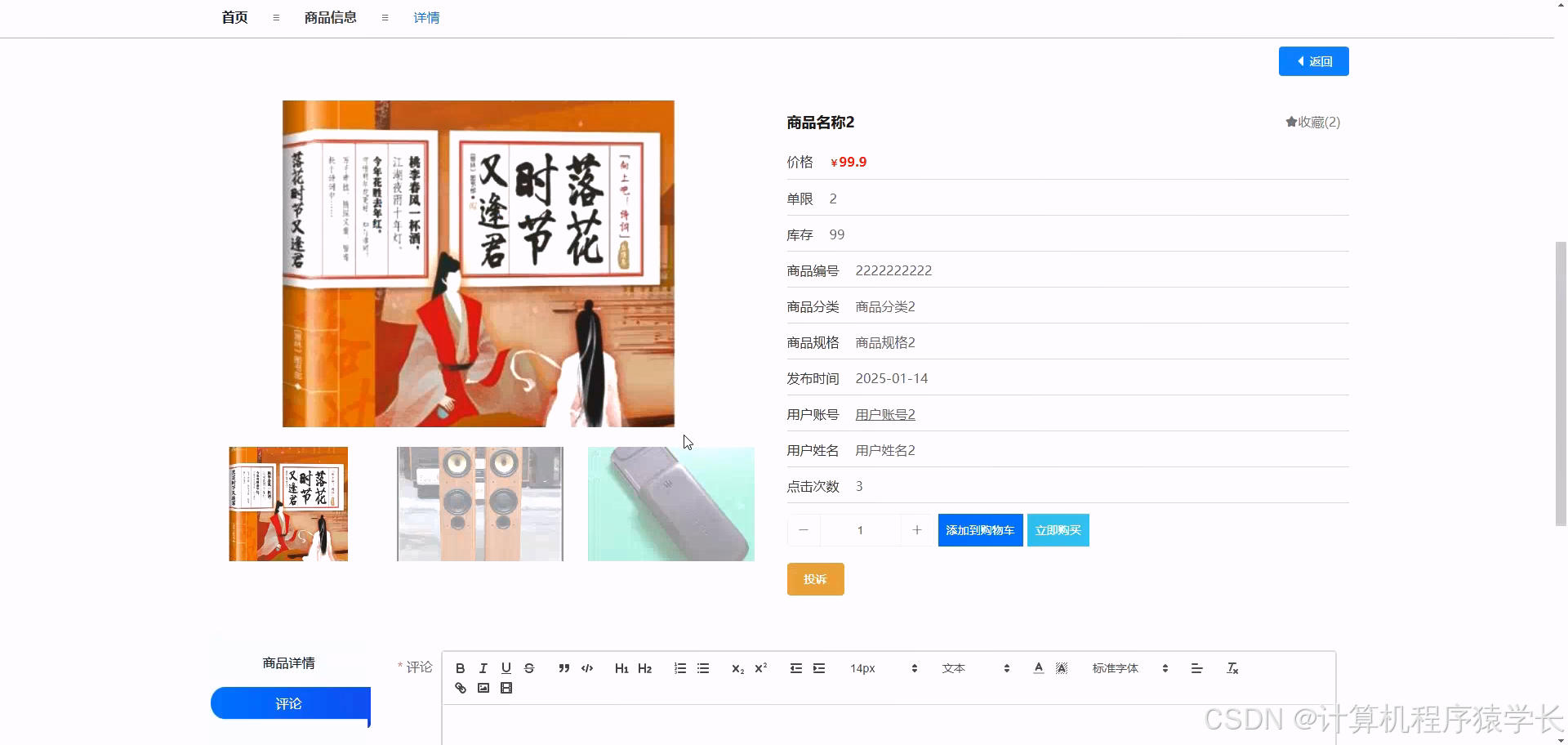Select the speakers thumbnail
The height and width of the screenshot is (745, 1568).
click(480, 504)
